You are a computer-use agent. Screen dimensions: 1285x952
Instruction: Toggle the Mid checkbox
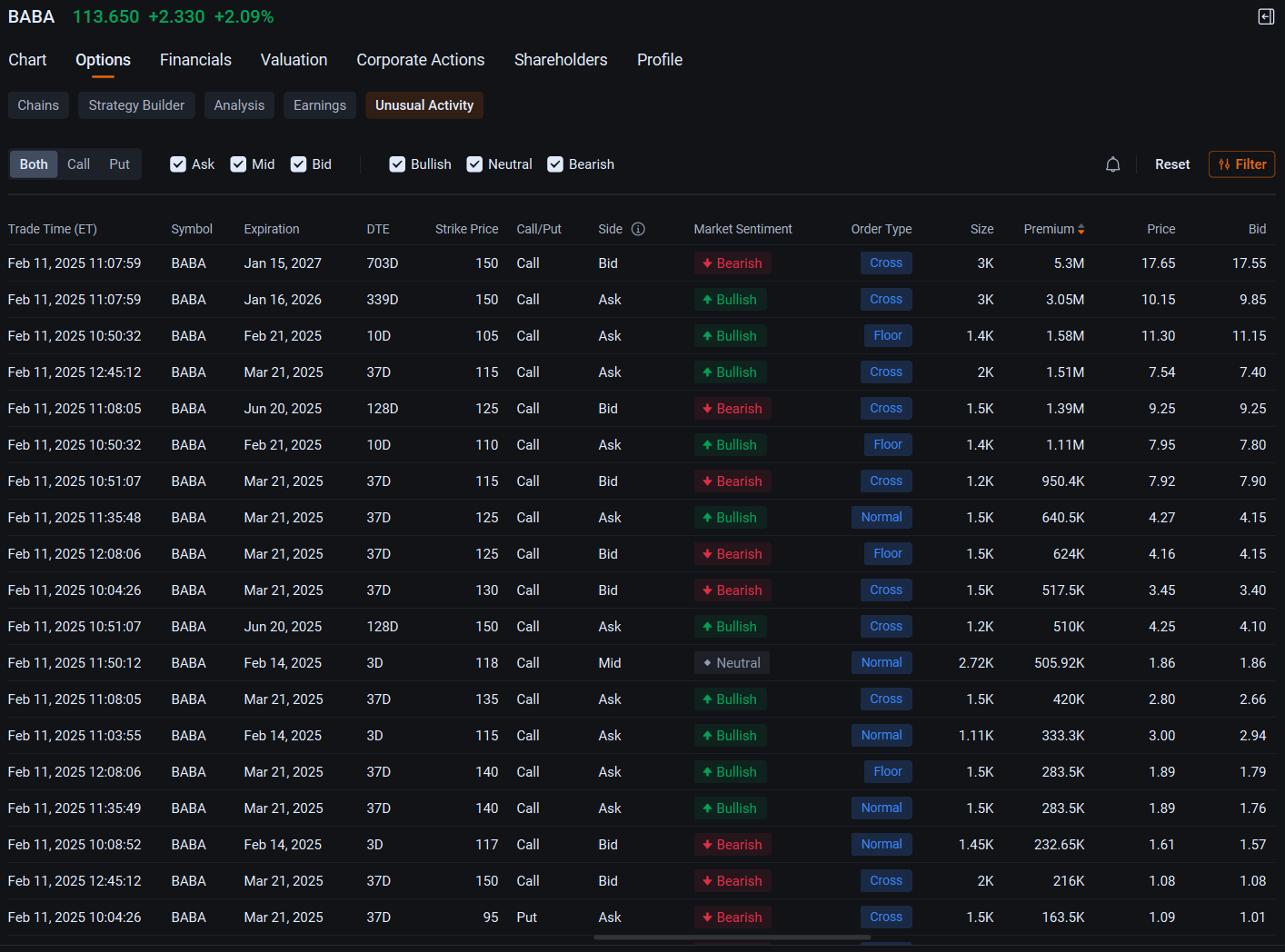(238, 164)
